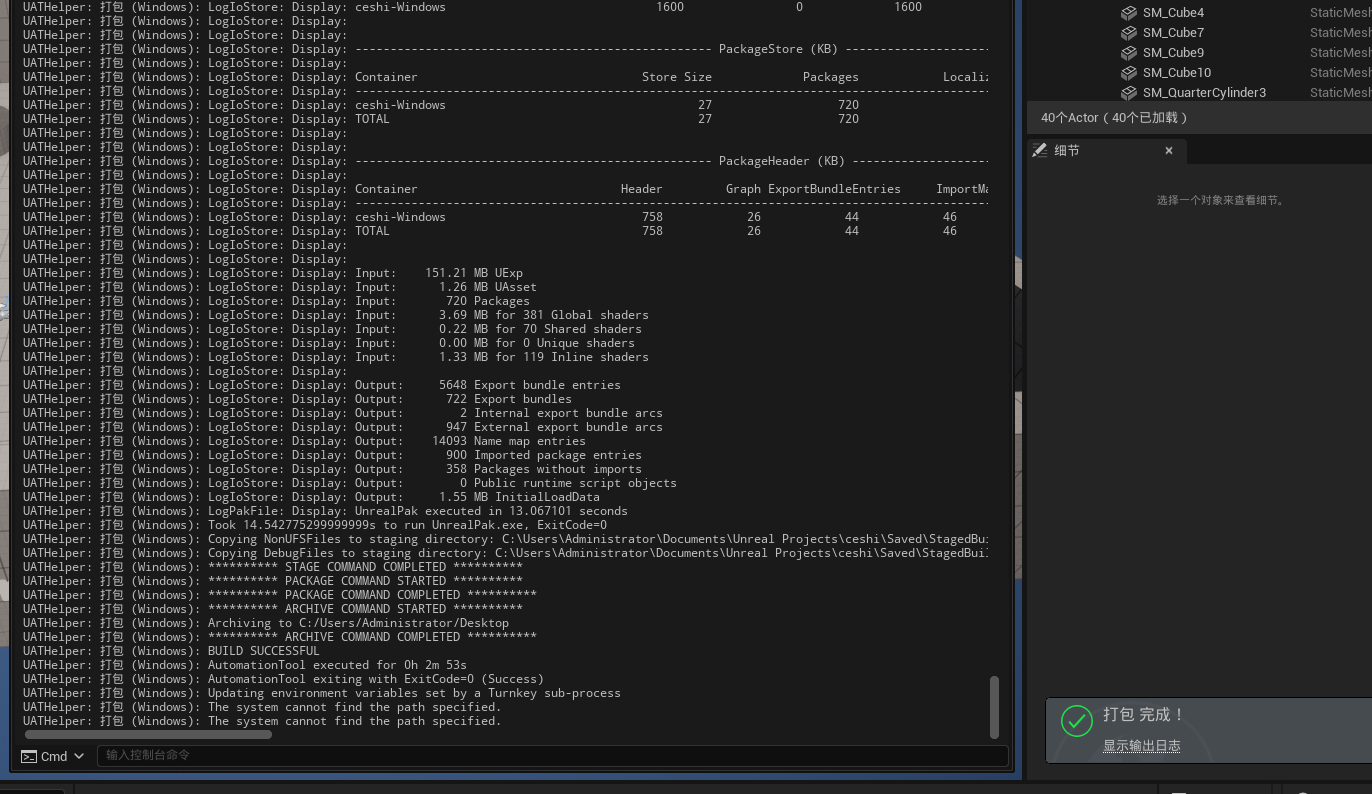Screen dimensions: 1372x794
Task: Click the Archiving to Desktop log line
Action: click(x=266, y=623)
